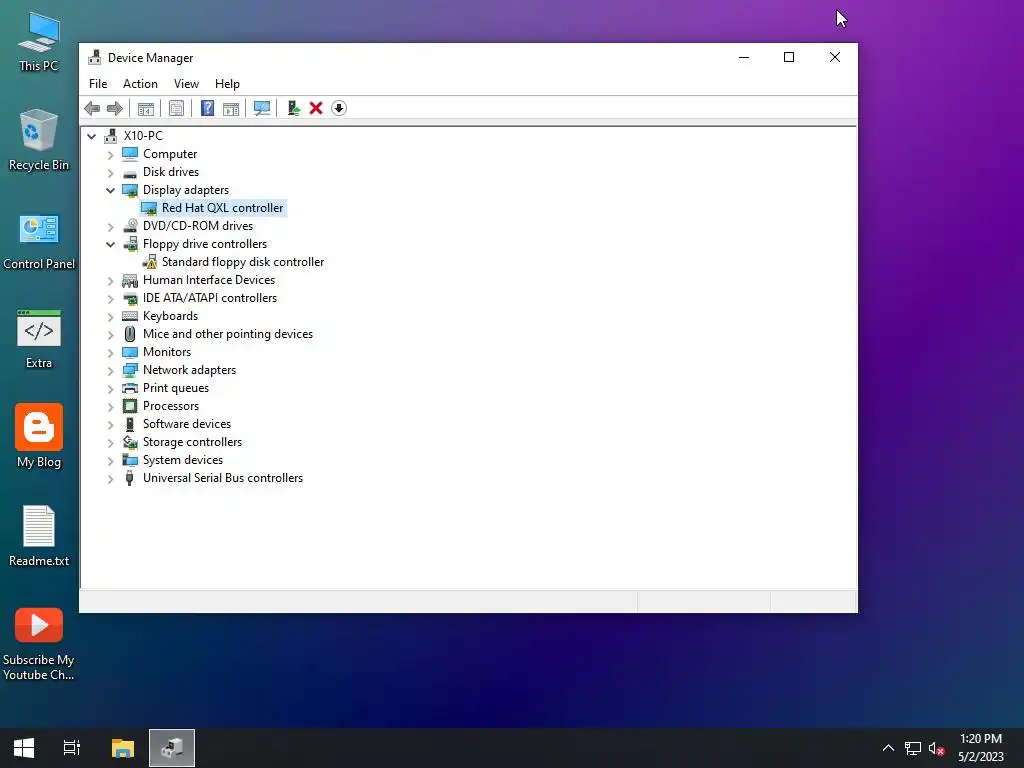
Task: Select Subscribe My Youtube Channel shortcut
Action: (39, 645)
